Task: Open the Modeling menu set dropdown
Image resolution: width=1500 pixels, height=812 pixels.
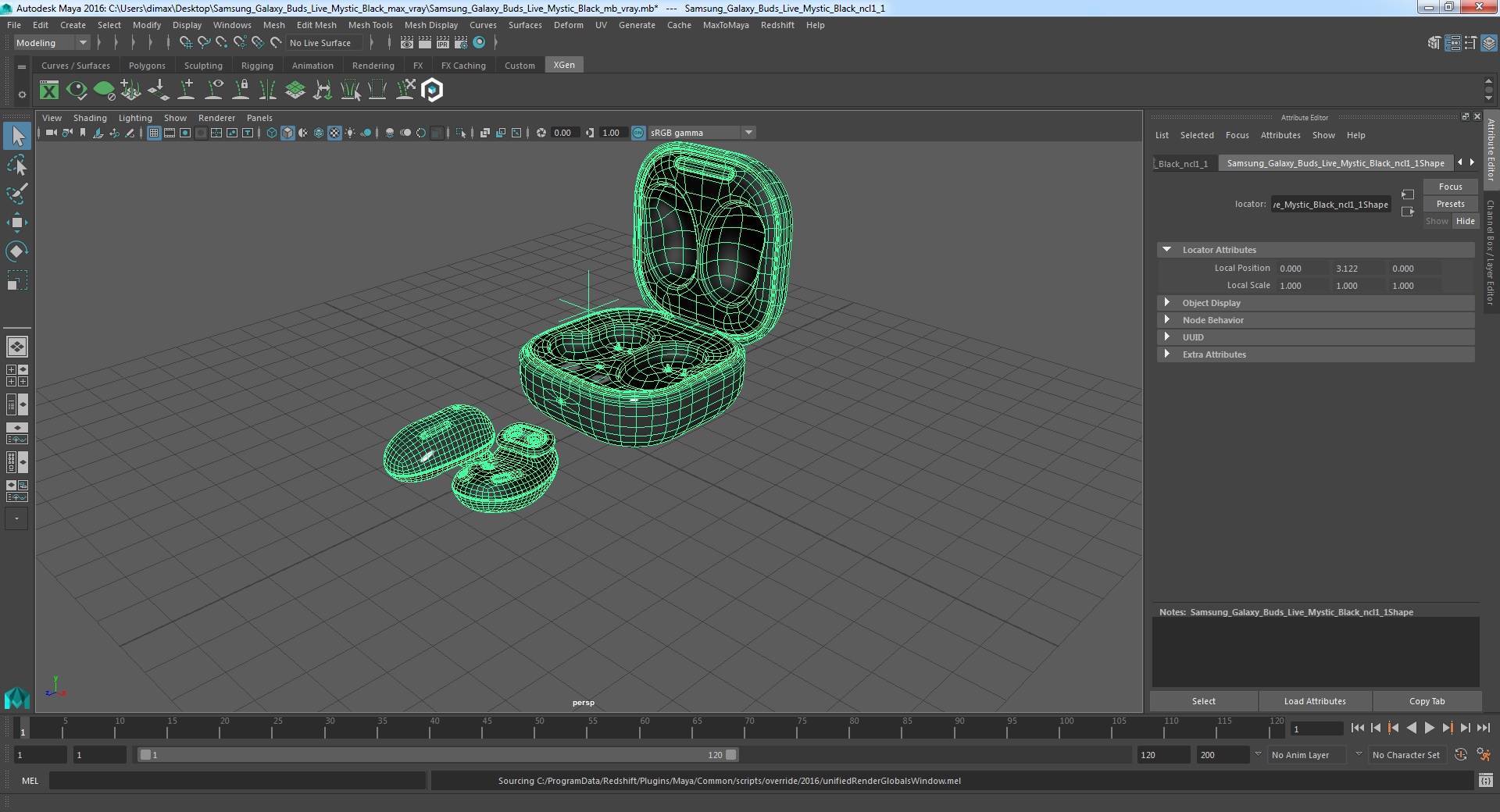Action: 52,43
